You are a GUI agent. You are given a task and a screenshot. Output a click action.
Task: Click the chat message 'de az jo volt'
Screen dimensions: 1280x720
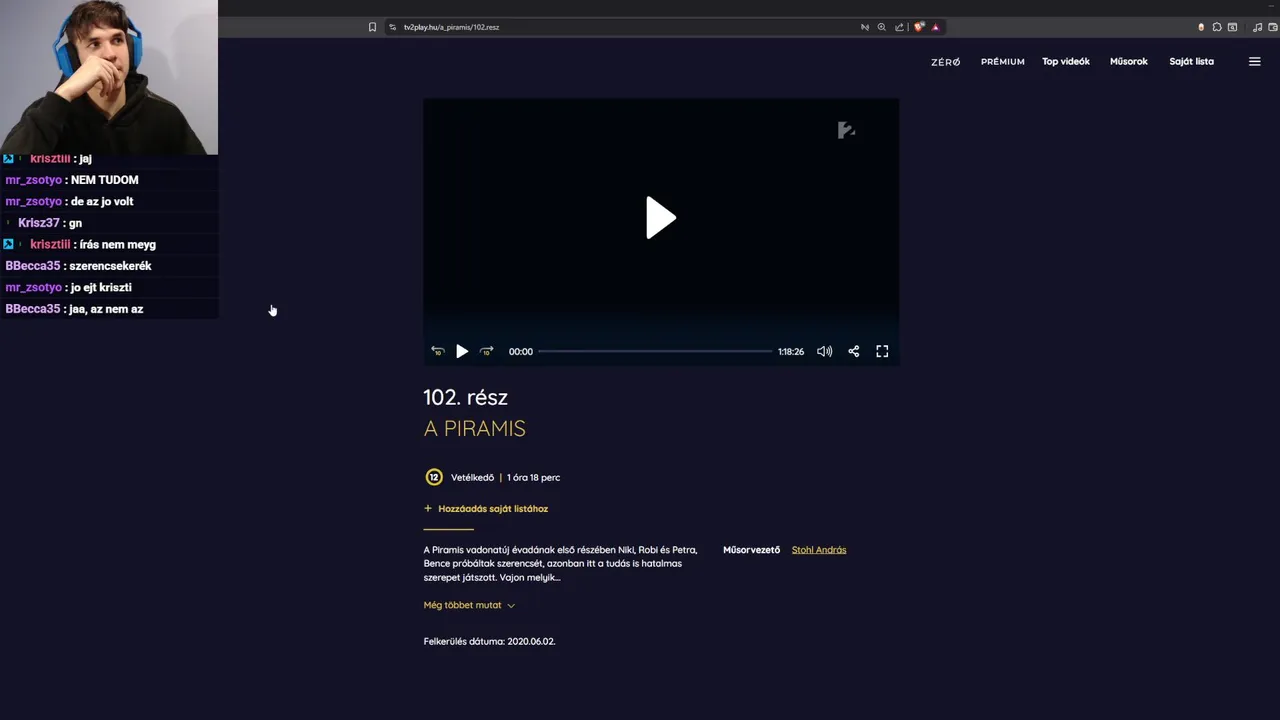point(102,201)
